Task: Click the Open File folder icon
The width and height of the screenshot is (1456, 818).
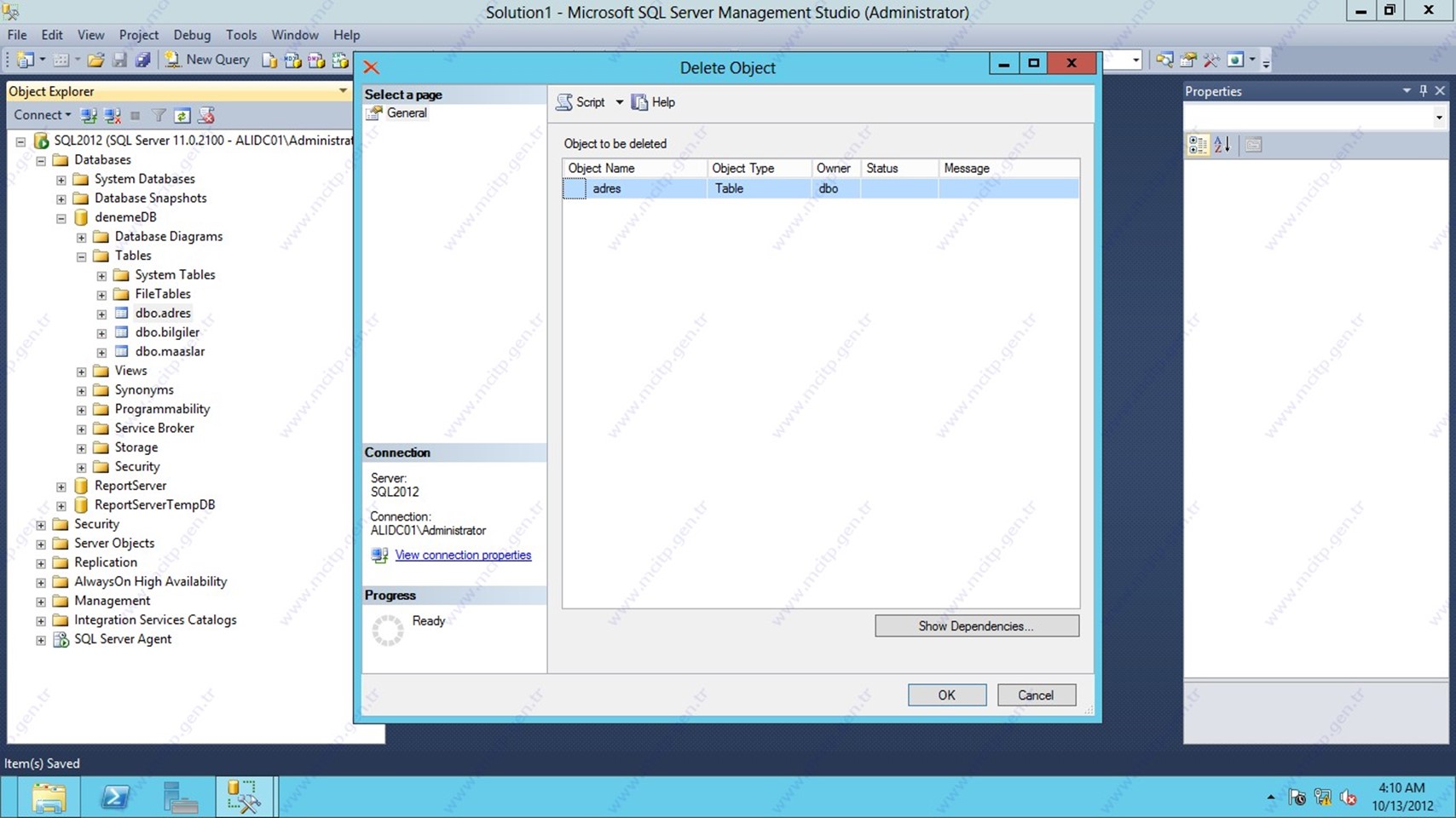Action: 95,60
